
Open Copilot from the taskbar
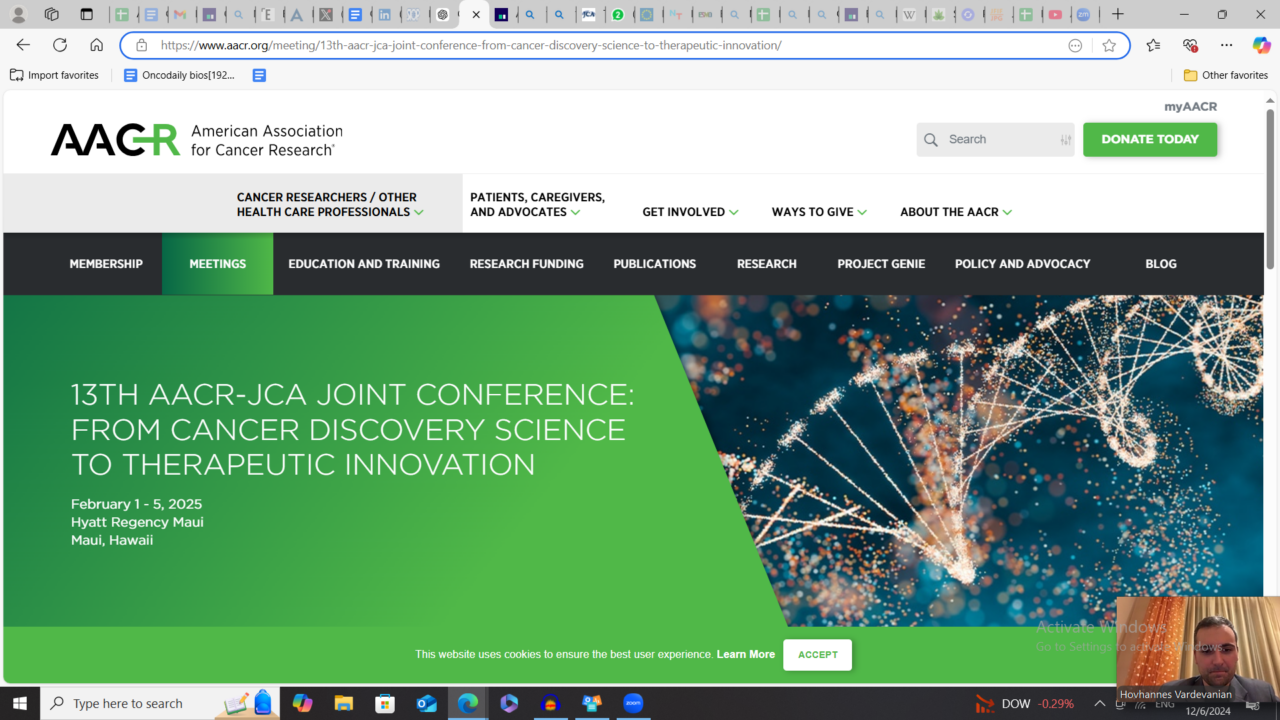tap(302, 703)
